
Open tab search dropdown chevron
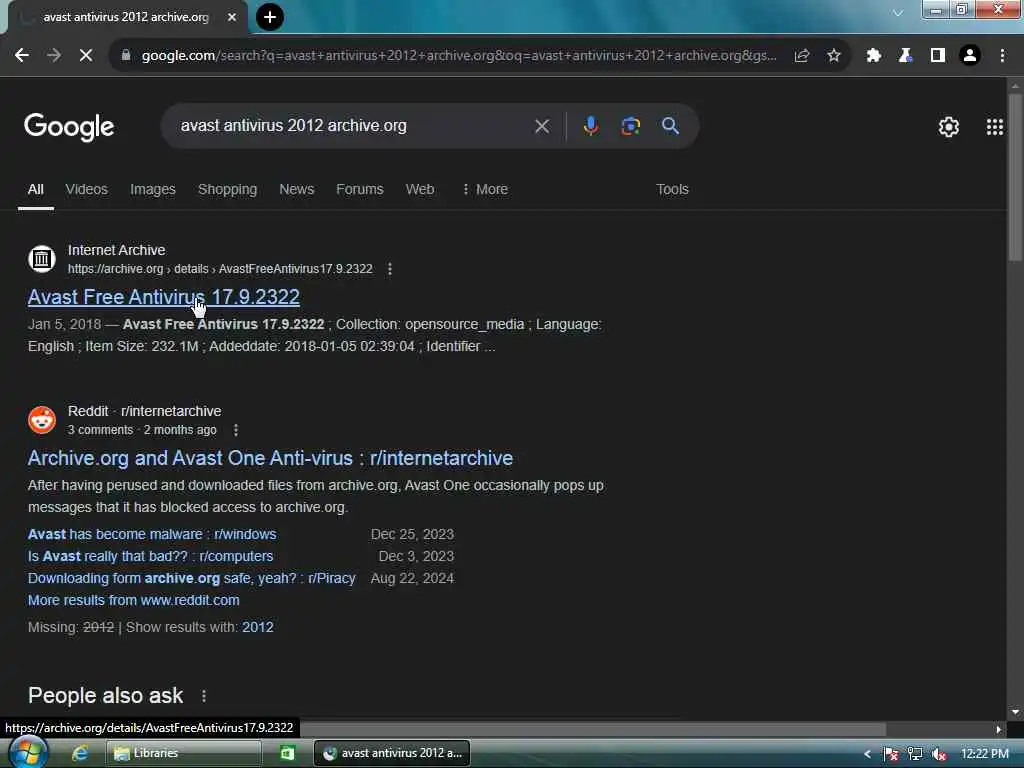[898, 12]
